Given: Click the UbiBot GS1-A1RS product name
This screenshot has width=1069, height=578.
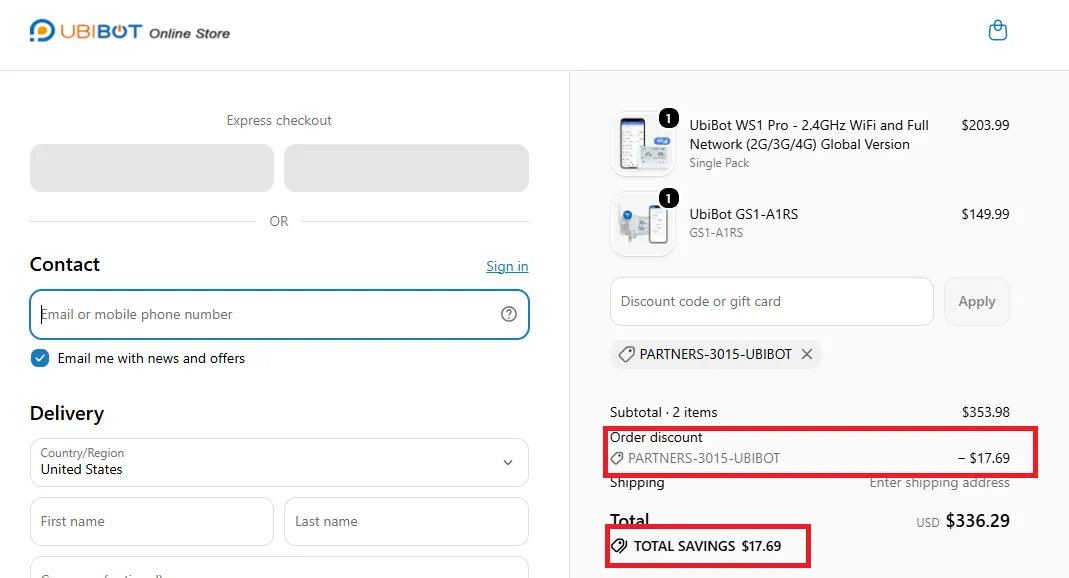Looking at the screenshot, I should click(x=744, y=214).
